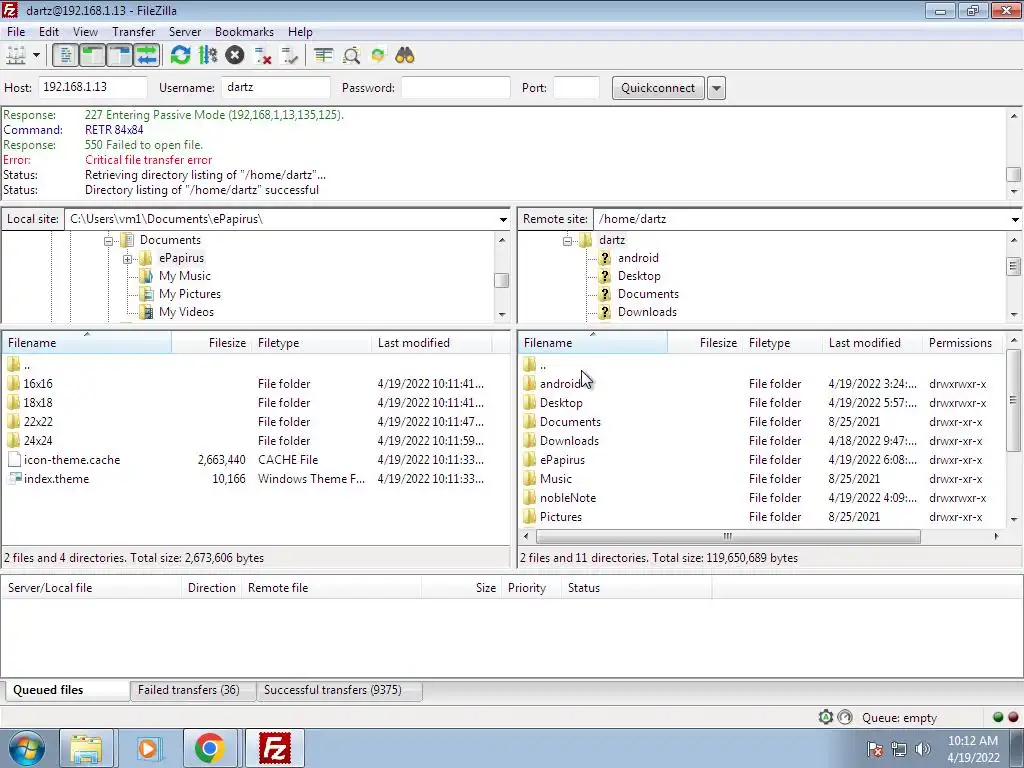1024x768 pixels.
Task: Sort remote list by Permissions column
Action: click(x=963, y=343)
